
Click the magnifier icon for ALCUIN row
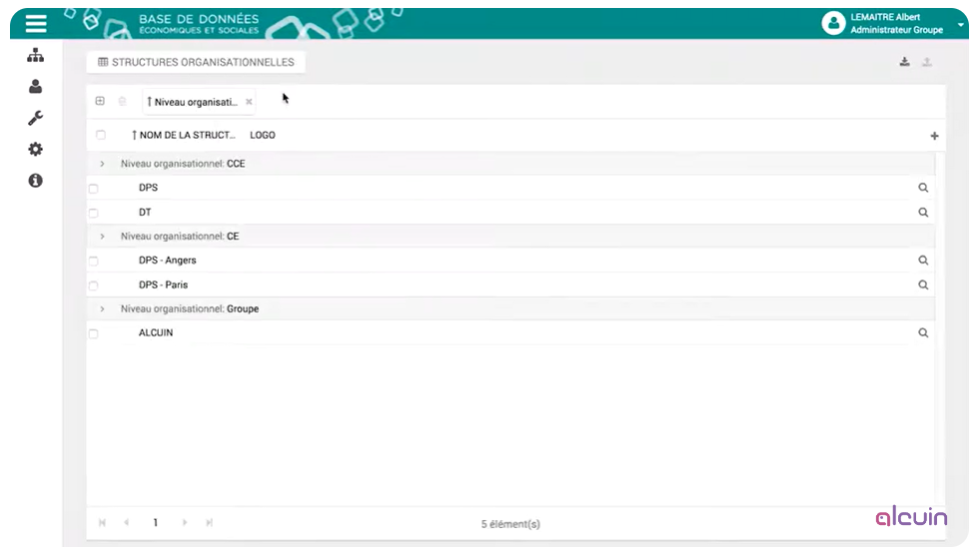pos(923,333)
